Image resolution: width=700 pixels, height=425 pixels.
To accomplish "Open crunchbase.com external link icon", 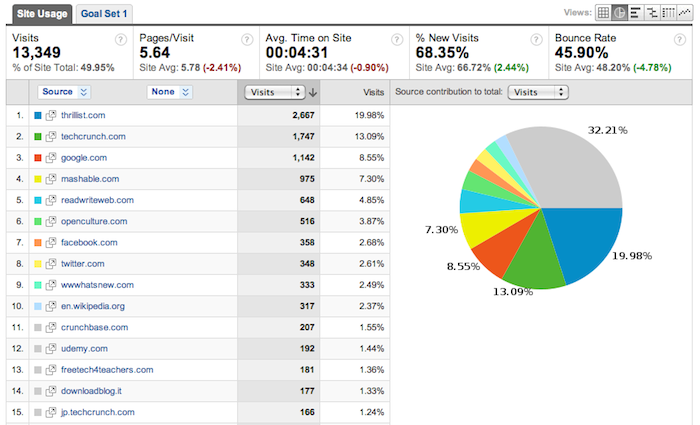I will pyautogui.click(x=51, y=327).
